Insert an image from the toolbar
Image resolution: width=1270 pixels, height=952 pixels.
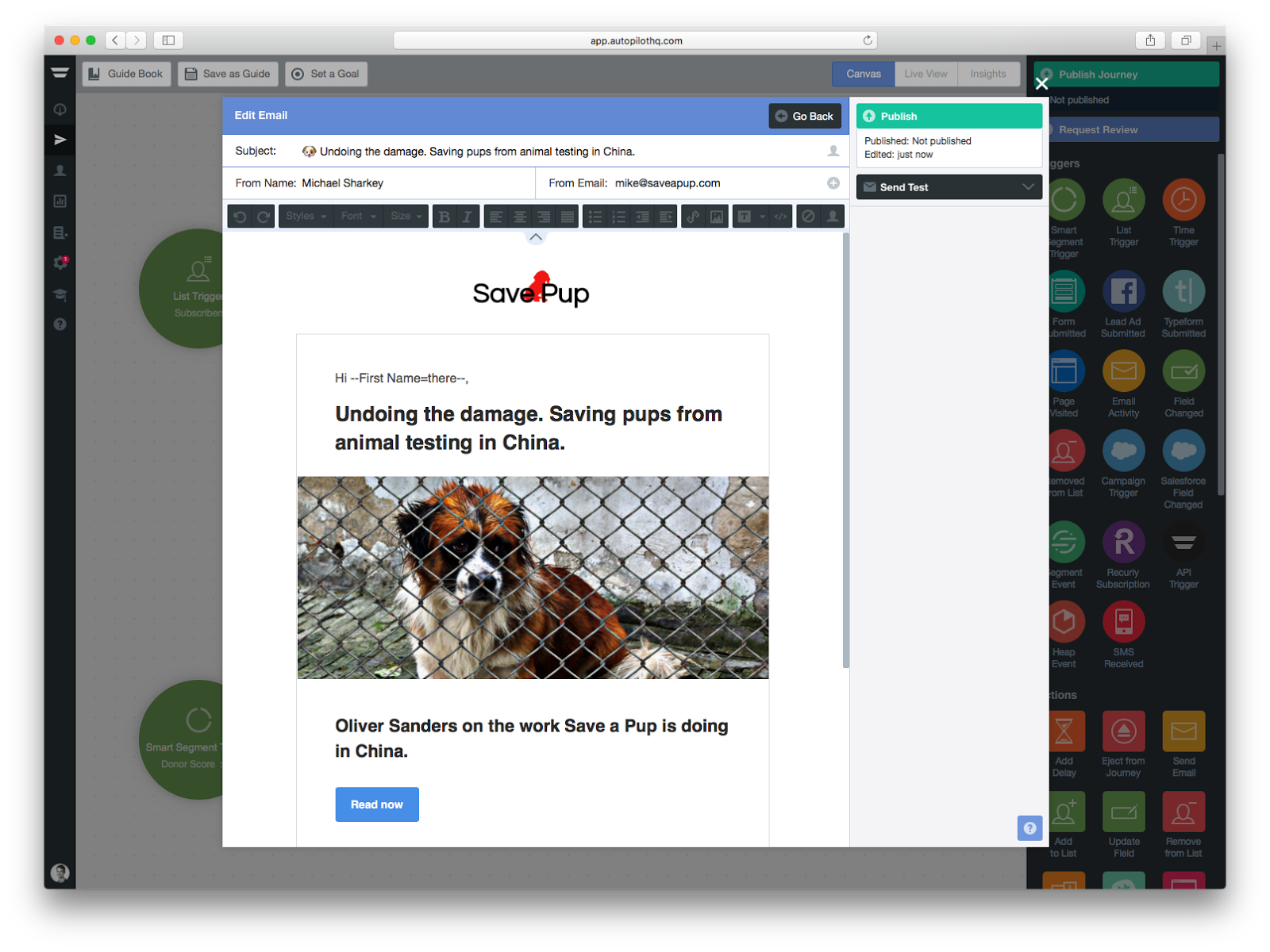pyautogui.click(x=717, y=217)
